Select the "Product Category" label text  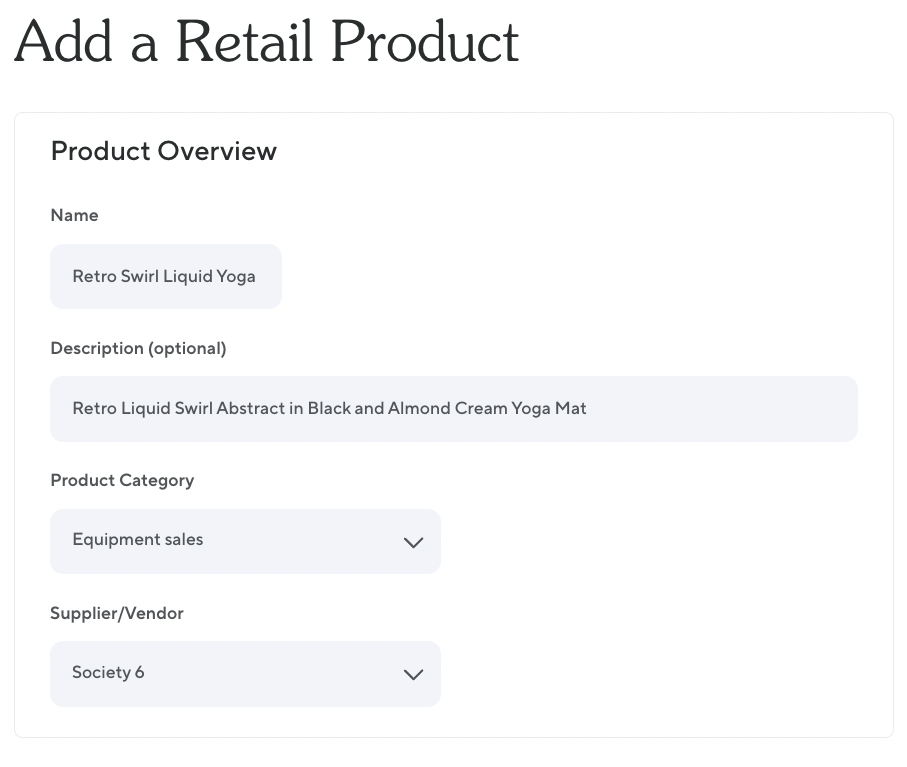coord(122,480)
